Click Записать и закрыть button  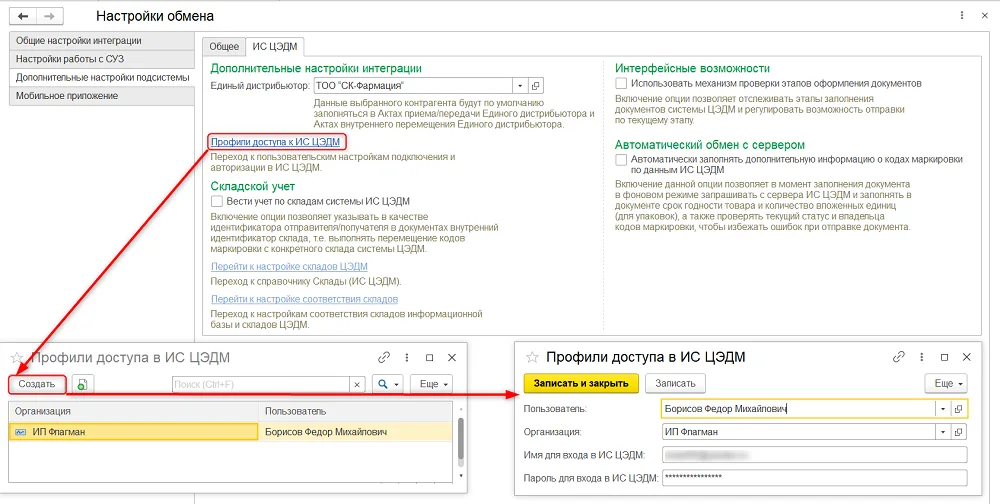point(580,383)
